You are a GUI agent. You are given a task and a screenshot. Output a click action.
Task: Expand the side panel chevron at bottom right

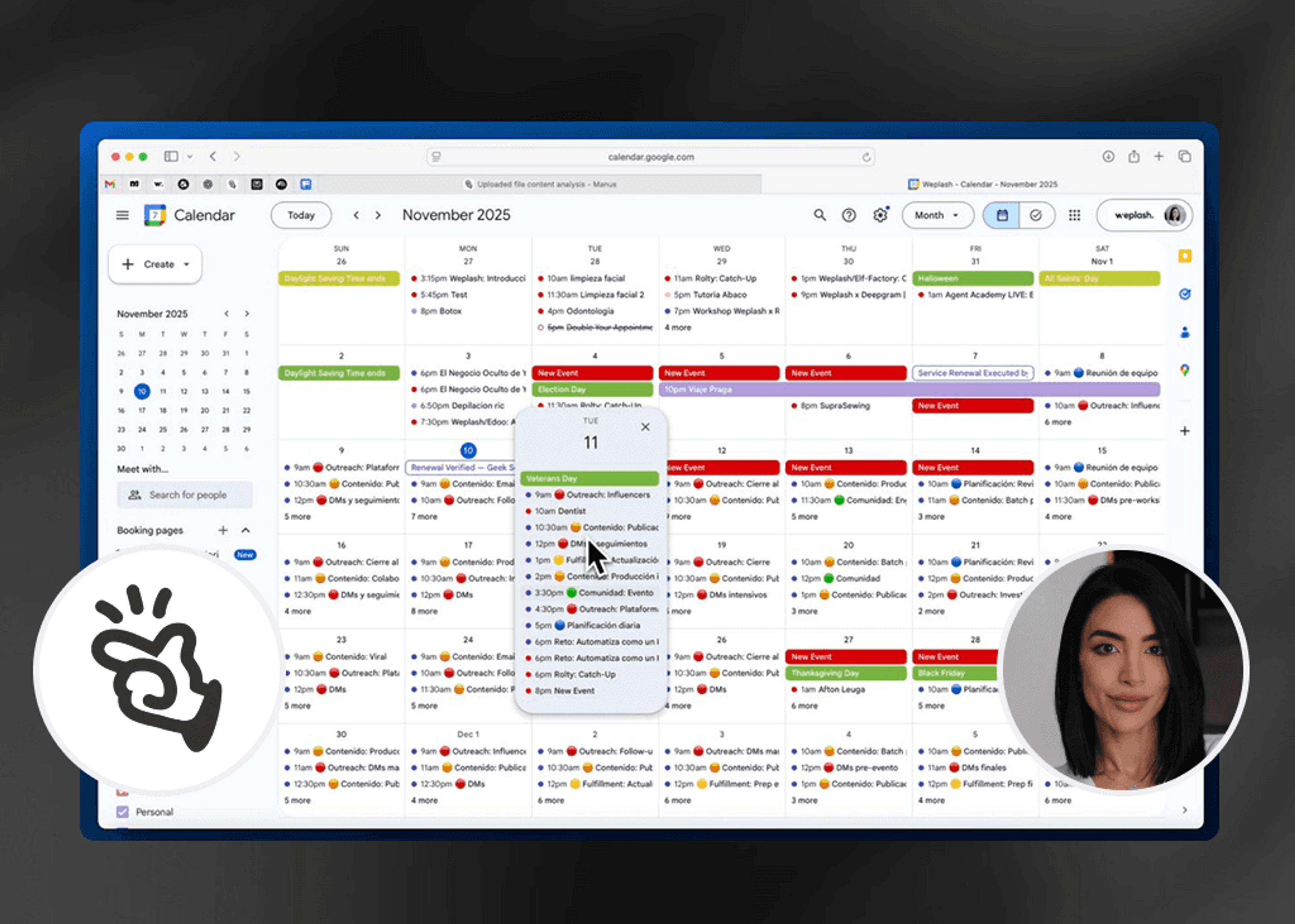(x=1185, y=810)
